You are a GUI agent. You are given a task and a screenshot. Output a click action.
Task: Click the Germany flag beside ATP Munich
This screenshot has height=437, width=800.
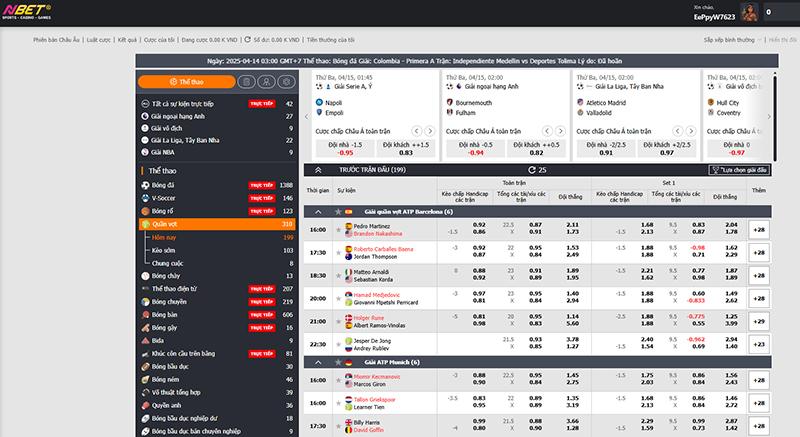pos(348,362)
